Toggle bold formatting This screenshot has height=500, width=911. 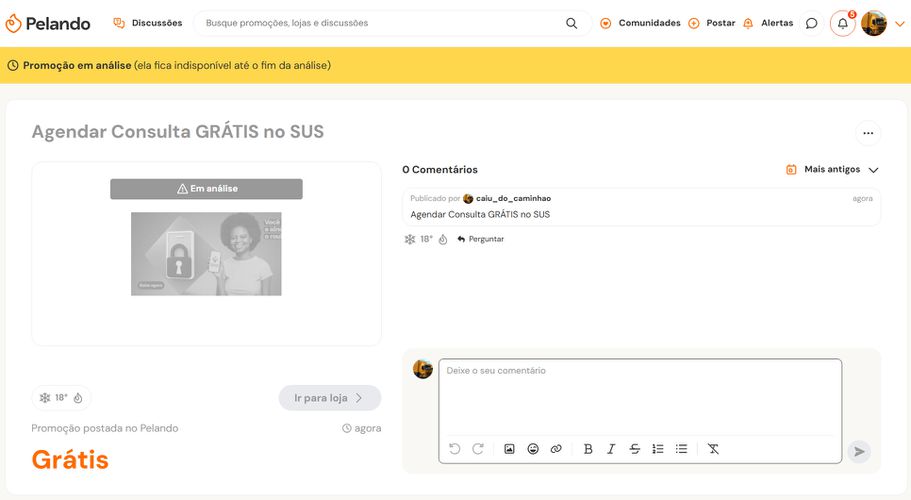point(588,449)
